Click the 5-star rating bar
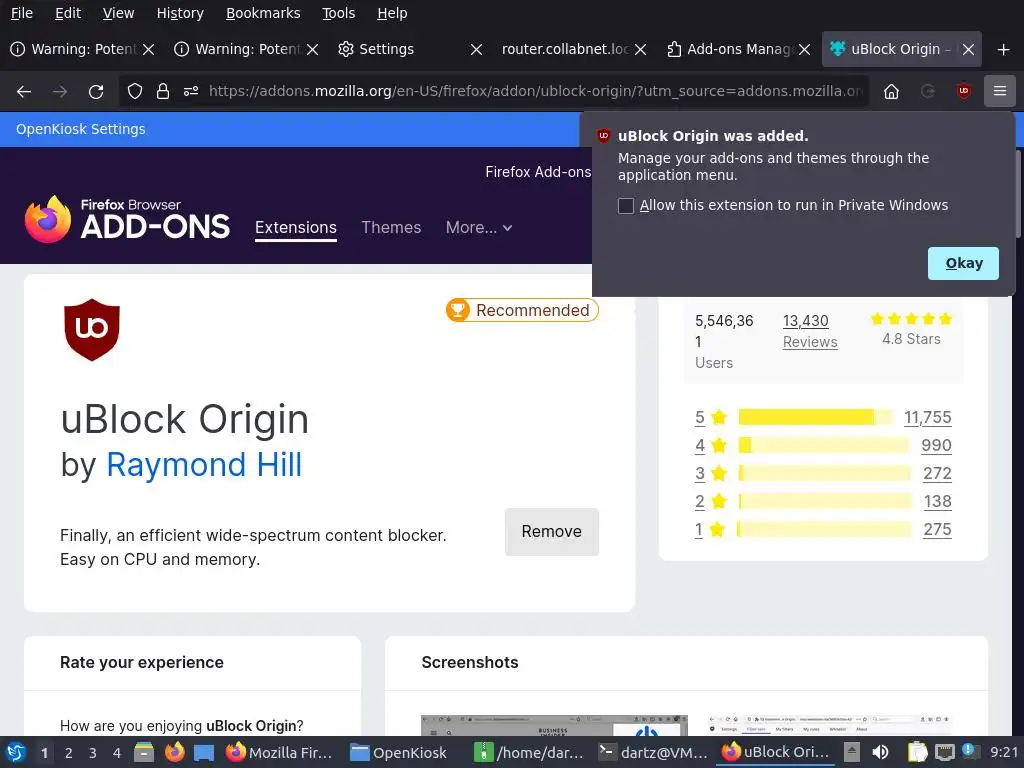 tap(814, 417)
